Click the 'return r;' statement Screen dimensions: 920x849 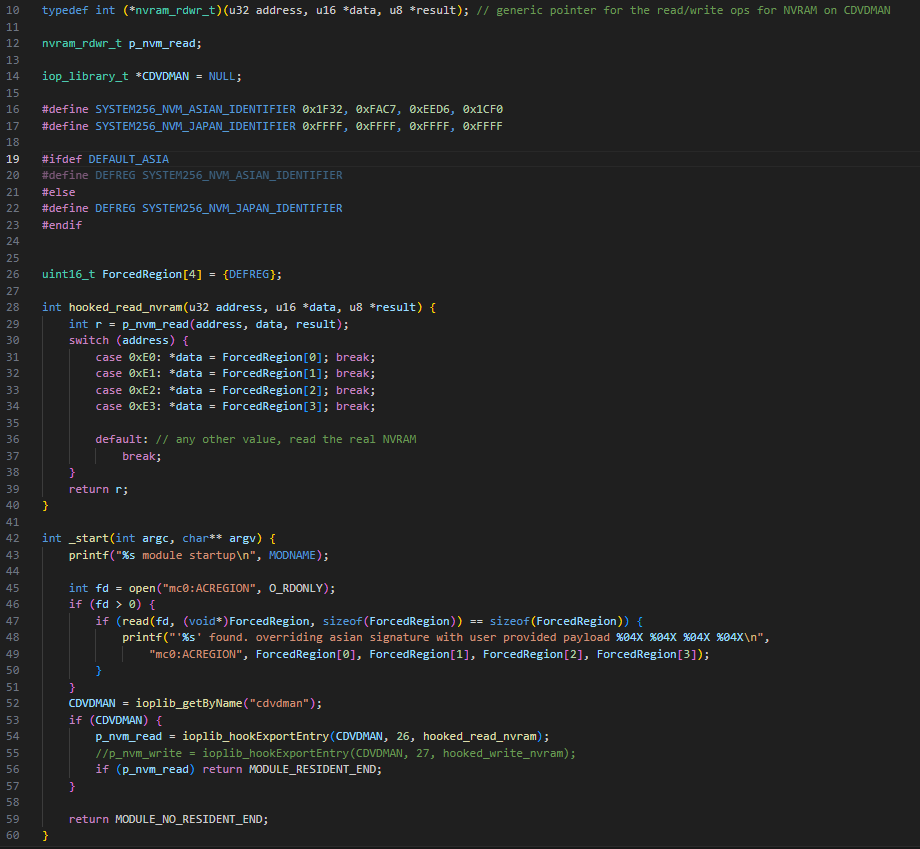pos(99,489)
